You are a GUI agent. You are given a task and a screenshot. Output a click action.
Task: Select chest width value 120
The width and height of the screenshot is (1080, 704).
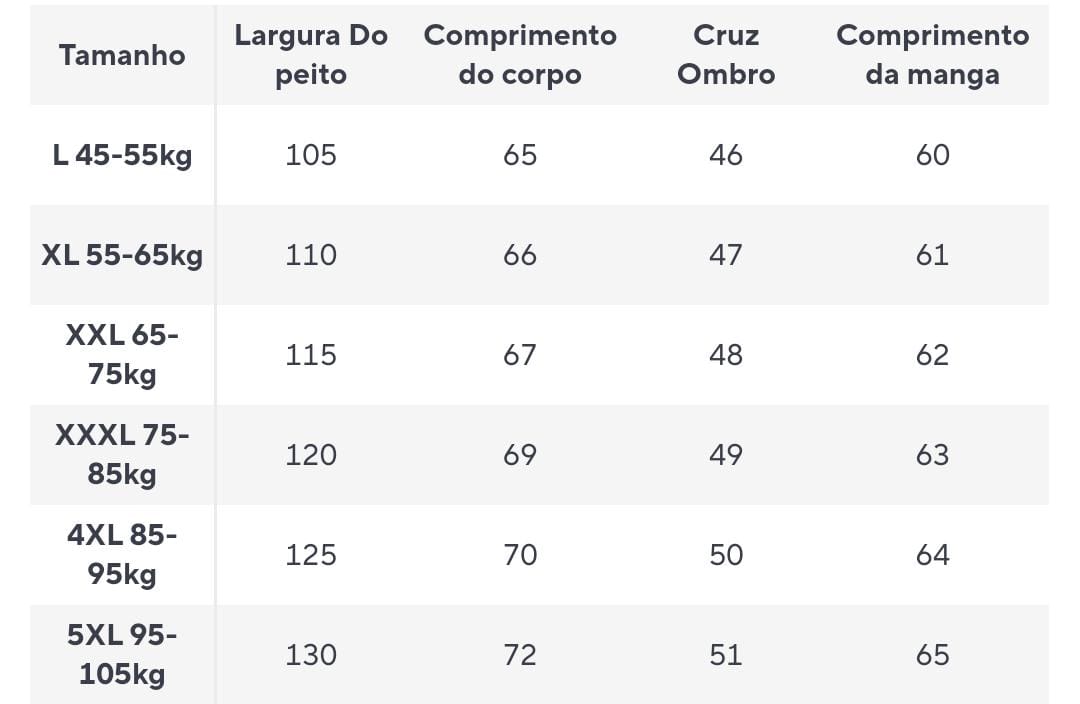tap(311, 455)
